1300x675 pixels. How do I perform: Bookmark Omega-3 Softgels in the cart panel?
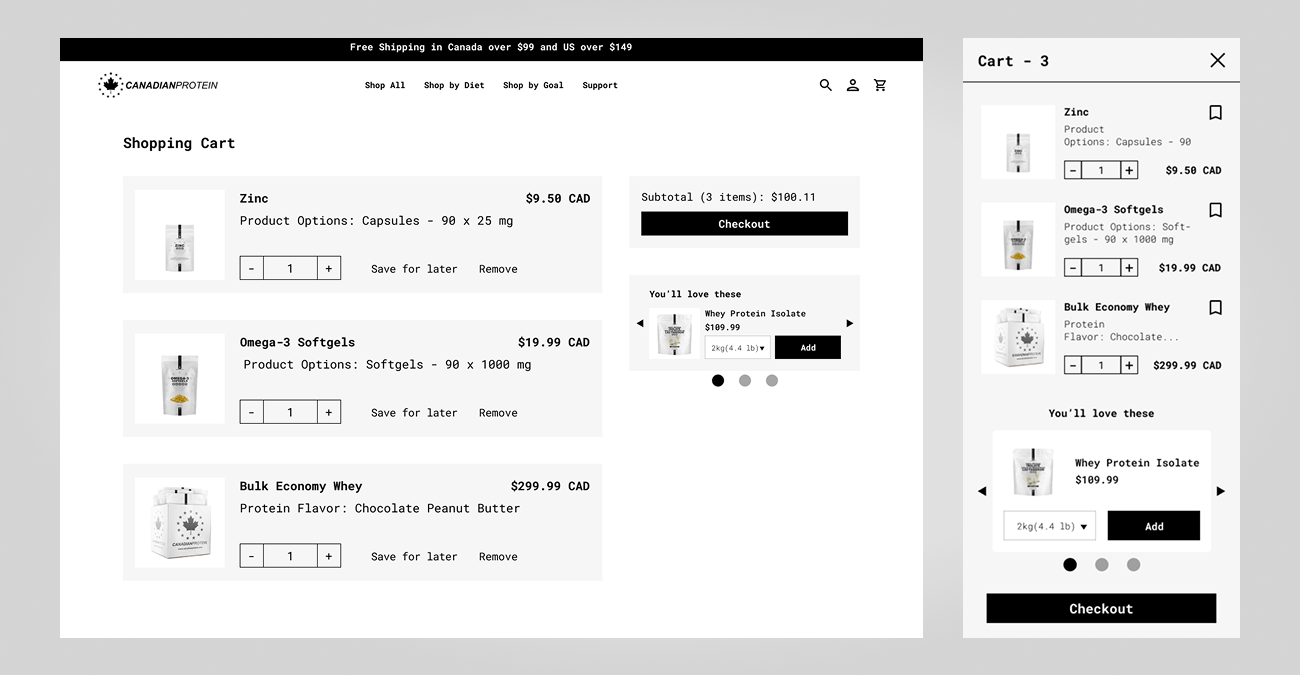pos(1216,210)
